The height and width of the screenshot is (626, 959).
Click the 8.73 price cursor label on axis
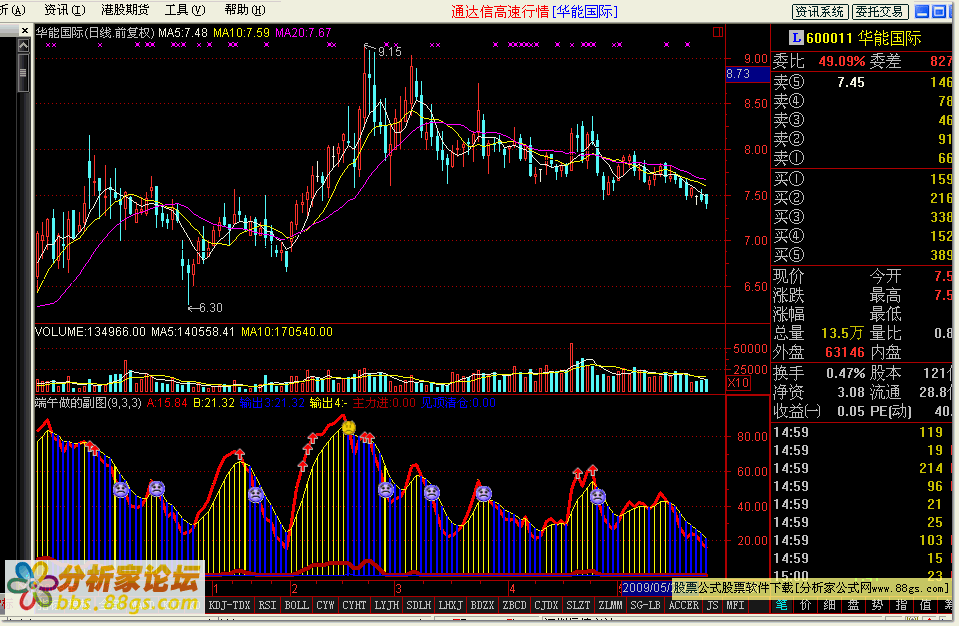click(747, 74)
